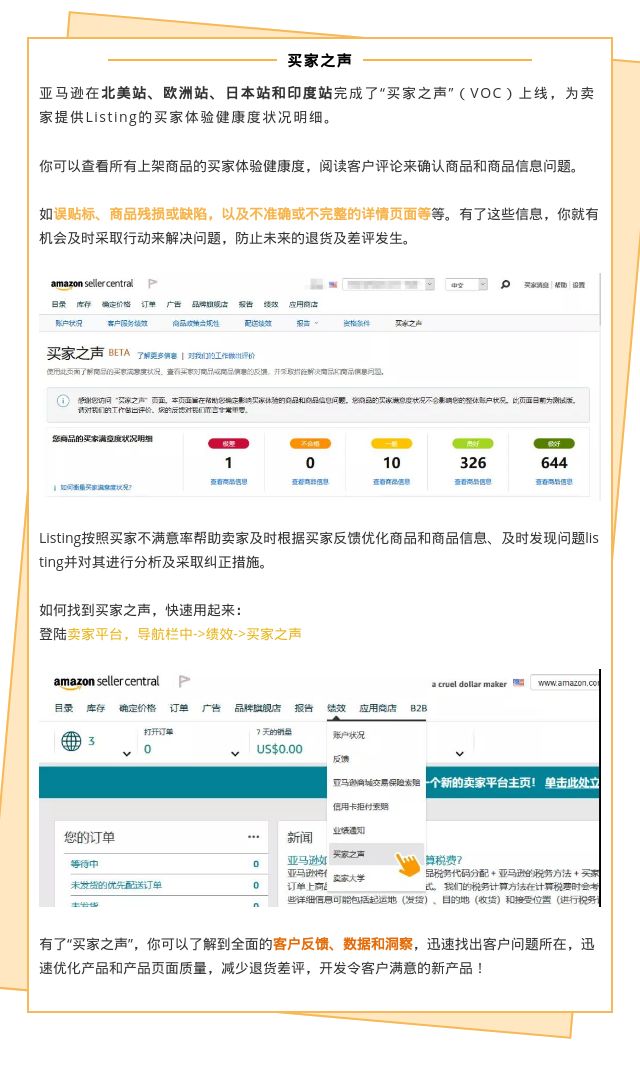The height and width of the screenshot is (1074, 640).
Task: Click the US flag next to a cruel dollar maker
Action: tap(519, 683)
